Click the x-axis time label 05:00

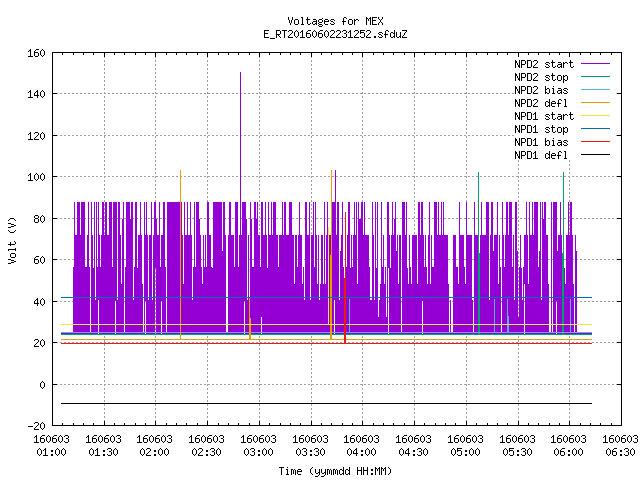tap(465, 452)
